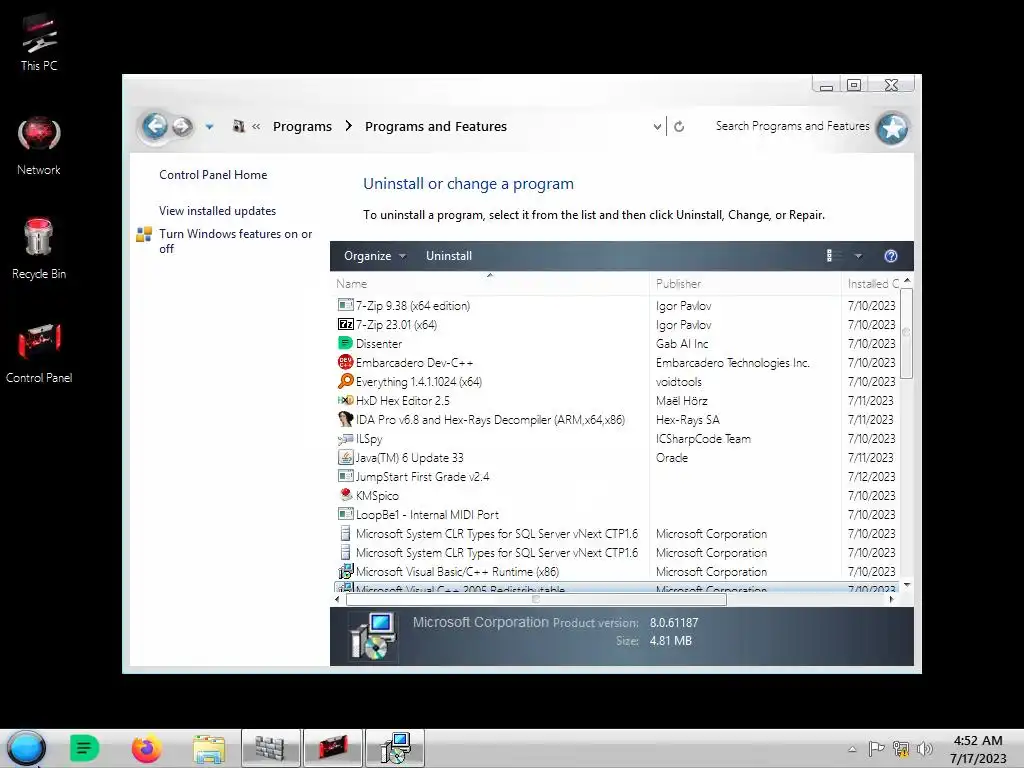1024x768 pixels.
Task: Click the Dissenter green icon in list
Action: click(345, 343)
